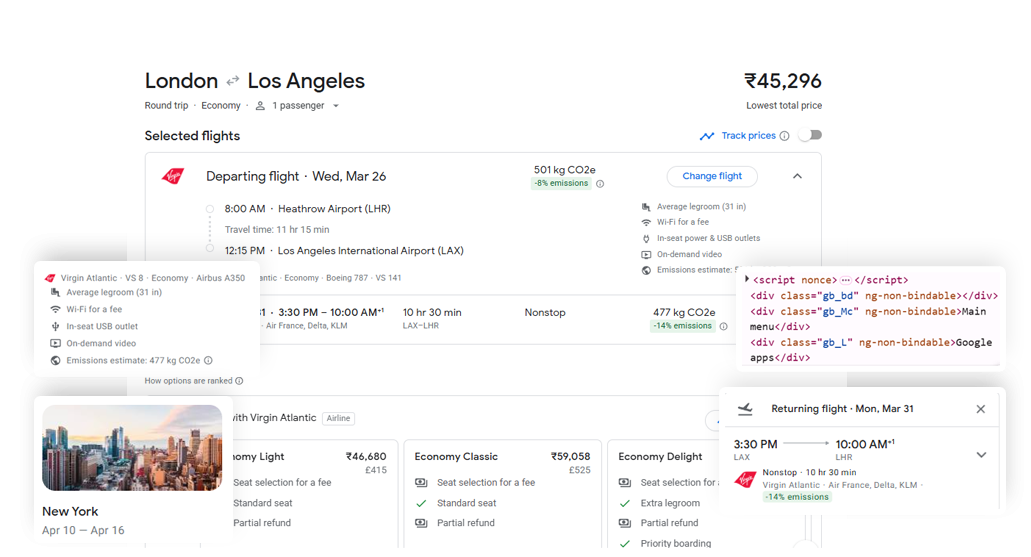Click Apr 10 — Apr 16 dates under New York

(83, 530)
